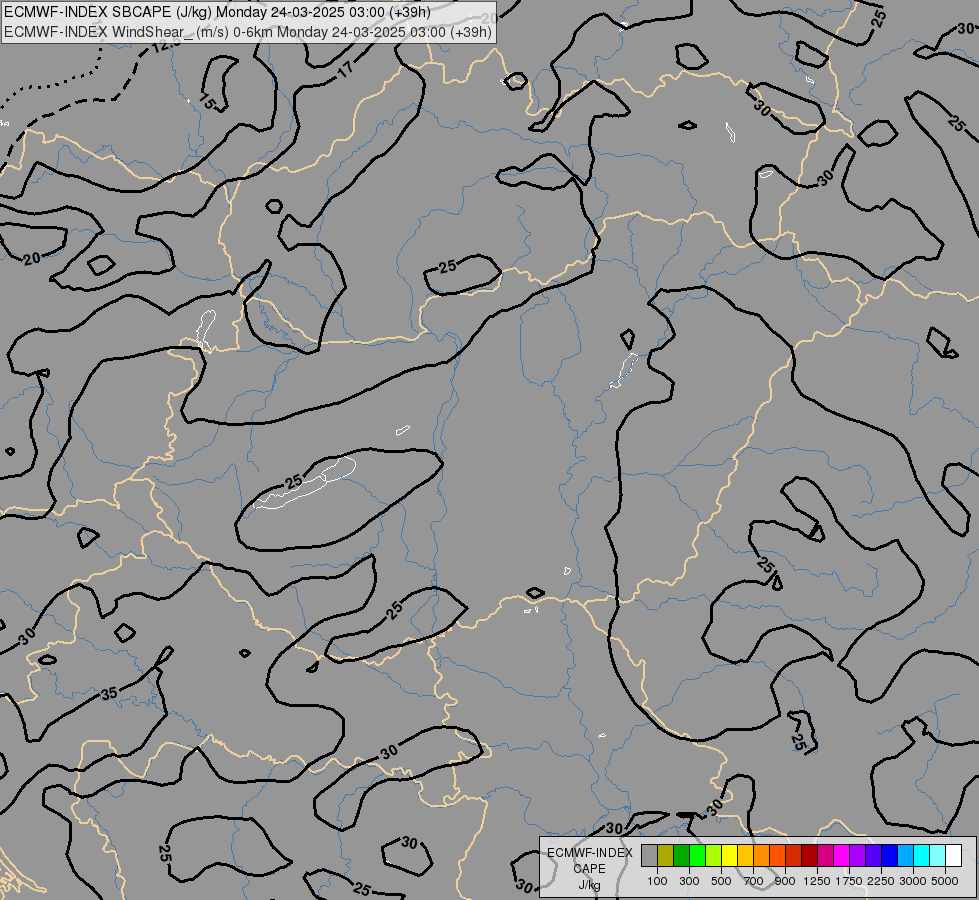979x900 pixels.
Task: Click the pure blue legend swatch
Action: pos(889,855)
